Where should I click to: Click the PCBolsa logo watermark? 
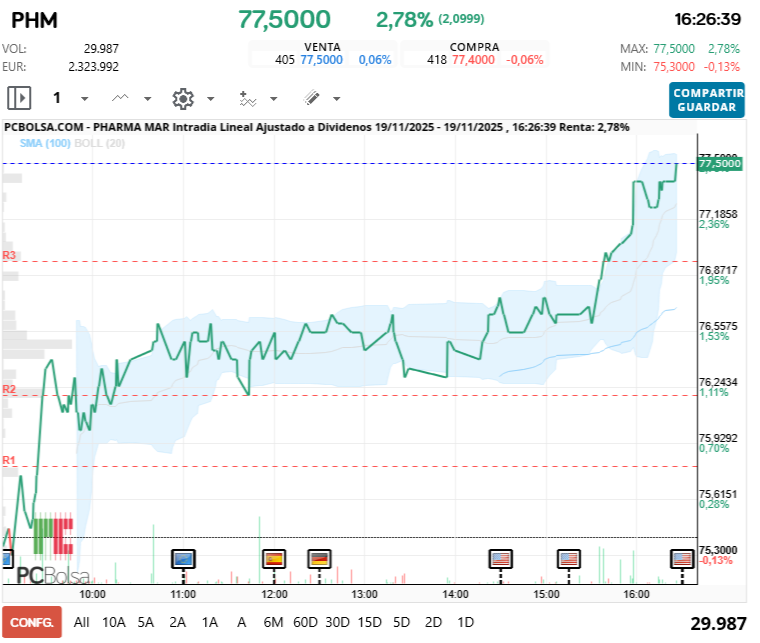tap(52, 575)
